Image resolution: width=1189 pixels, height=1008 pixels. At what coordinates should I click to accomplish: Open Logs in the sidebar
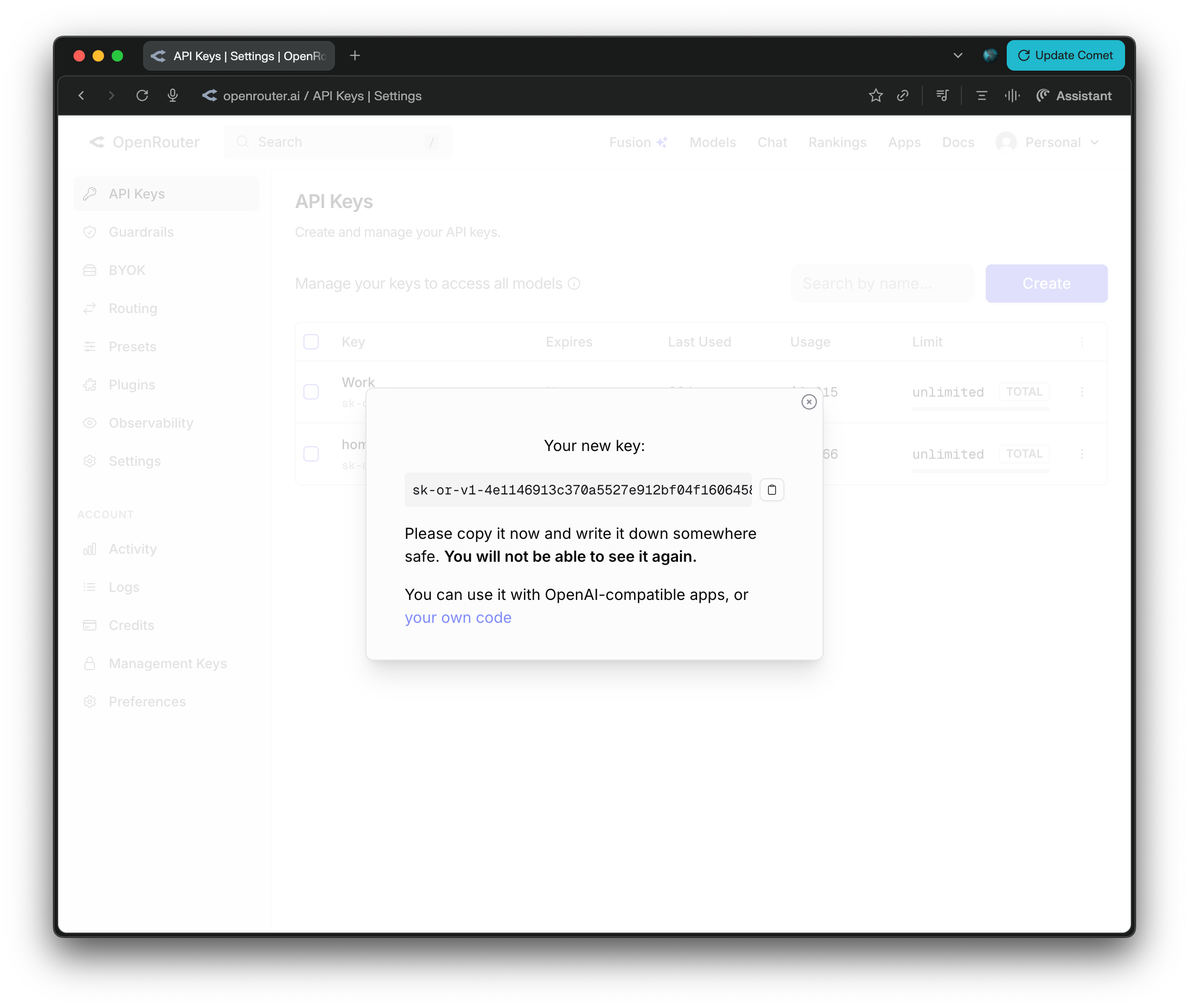point(166,588)
